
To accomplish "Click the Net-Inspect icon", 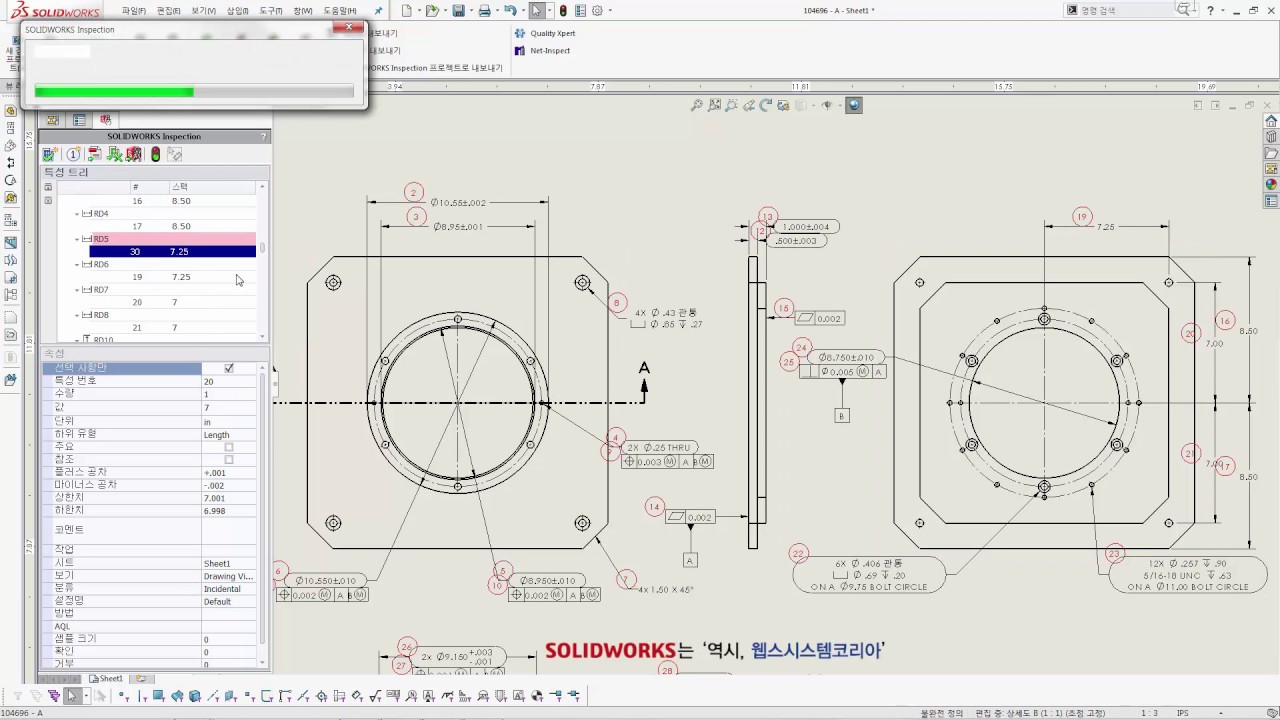I will (x=520, y=50).
